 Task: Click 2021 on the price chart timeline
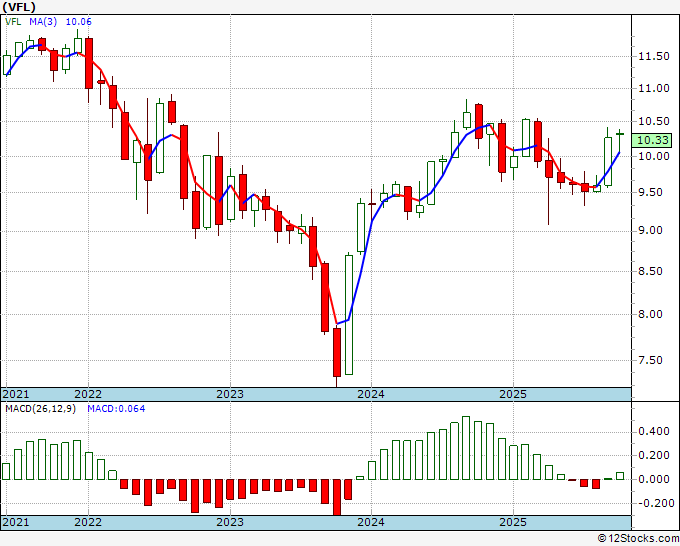[16, 394]
